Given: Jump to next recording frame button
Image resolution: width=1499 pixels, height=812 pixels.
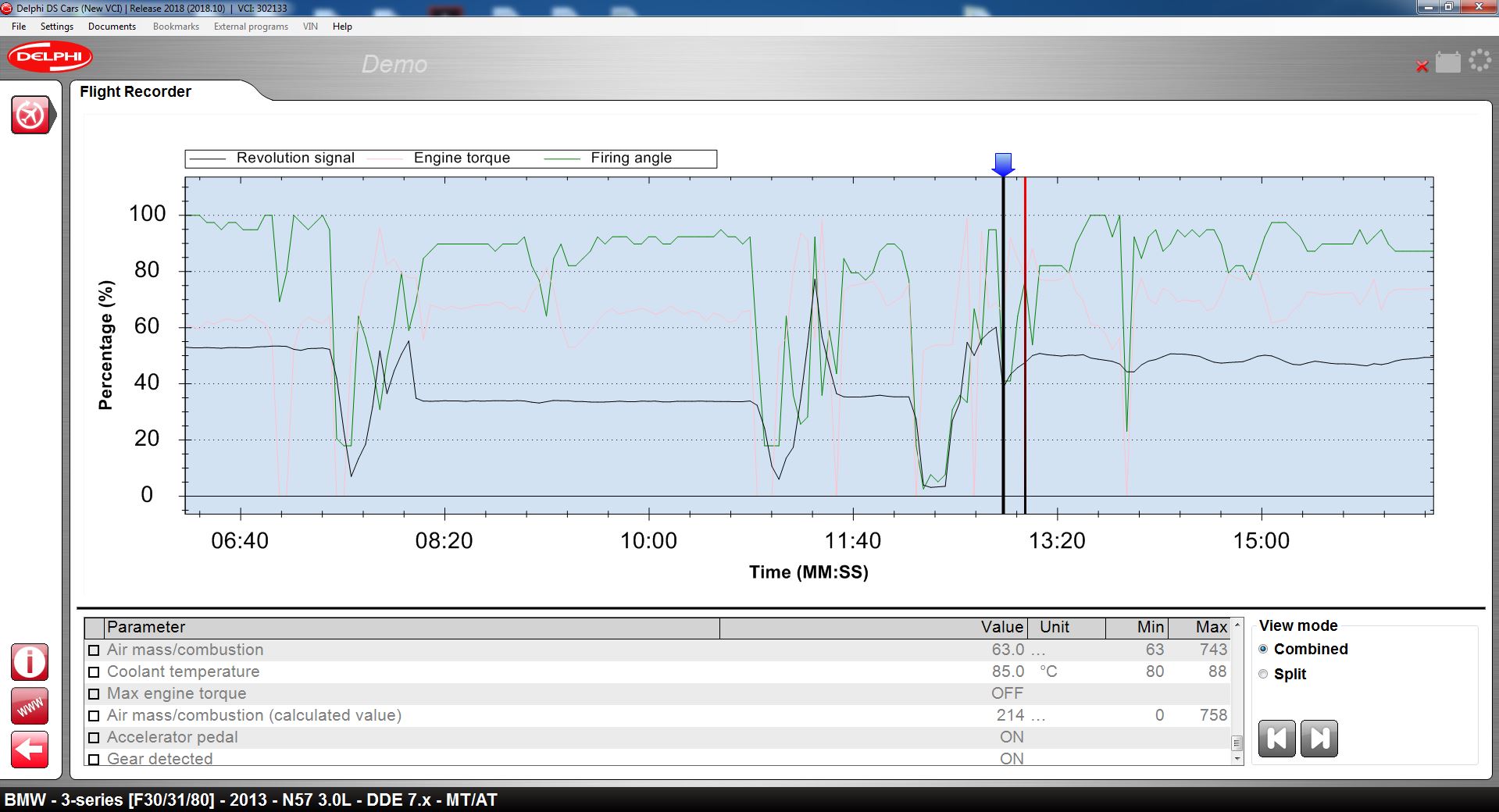Looking at the screenshot, I should tap(1319, 739).
